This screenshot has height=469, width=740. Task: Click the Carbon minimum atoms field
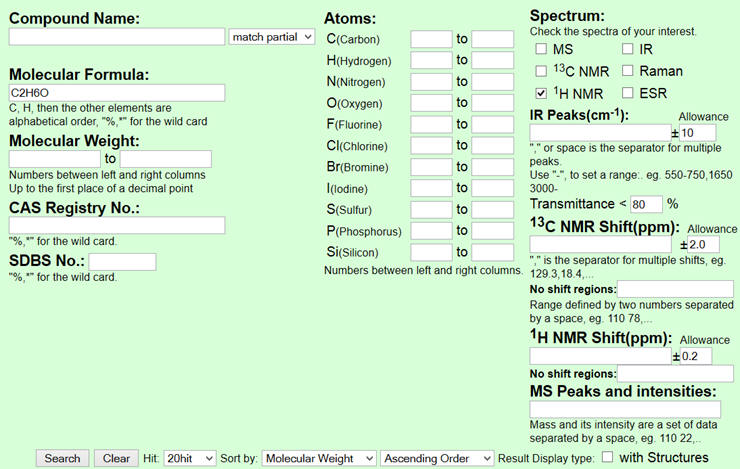(431, 39)
